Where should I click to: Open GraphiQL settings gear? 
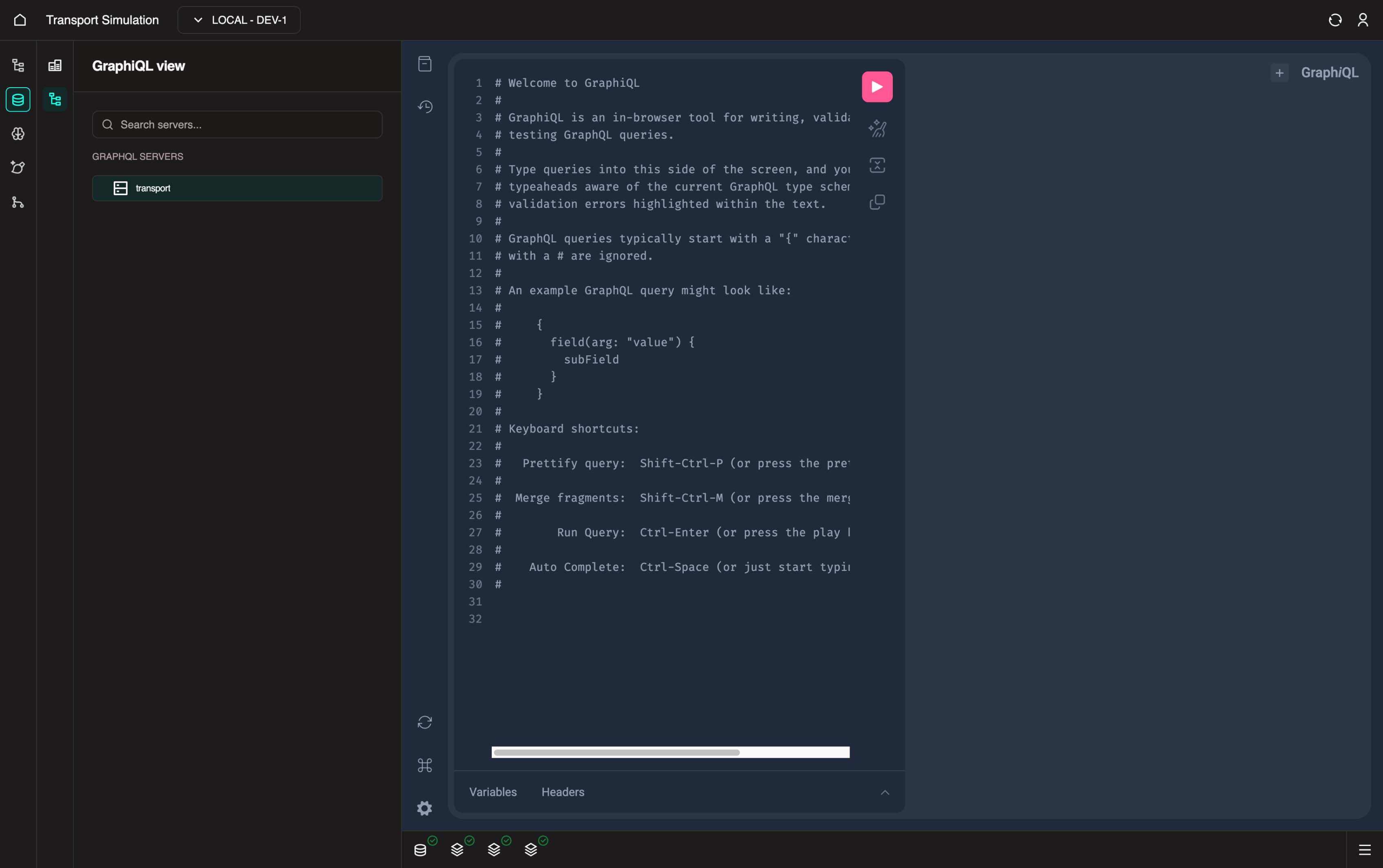425,808
